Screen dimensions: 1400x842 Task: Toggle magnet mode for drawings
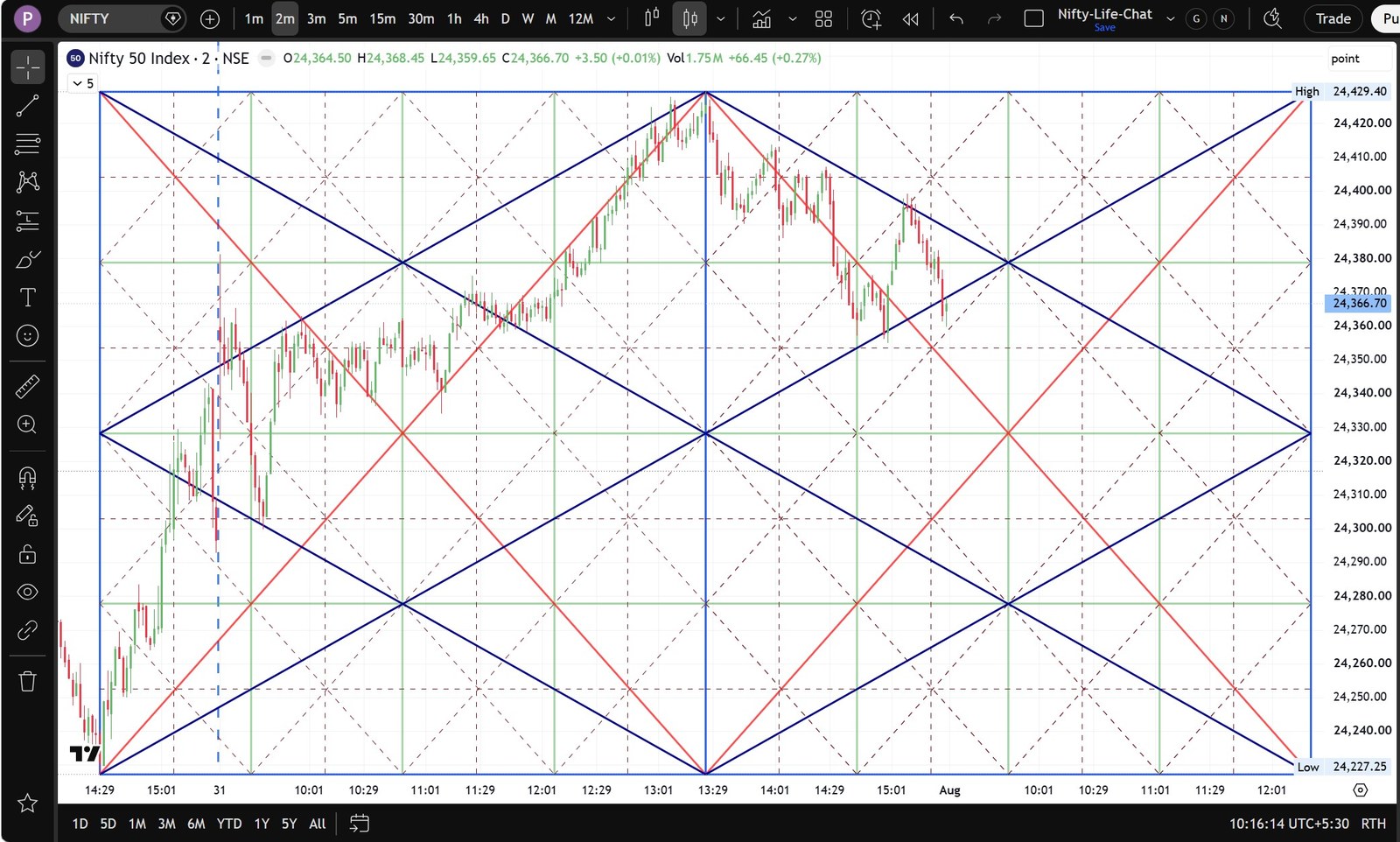(x=27, y=477)
